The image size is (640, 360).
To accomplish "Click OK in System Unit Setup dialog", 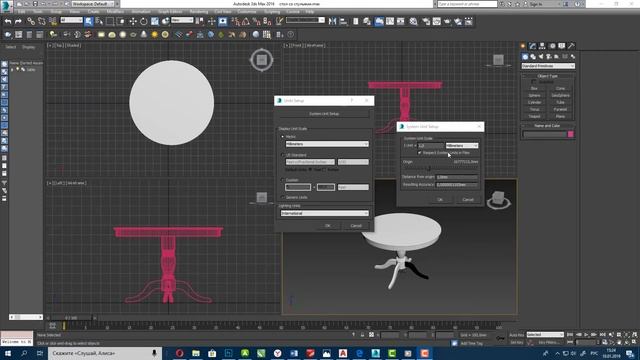I will coord(440,200).
